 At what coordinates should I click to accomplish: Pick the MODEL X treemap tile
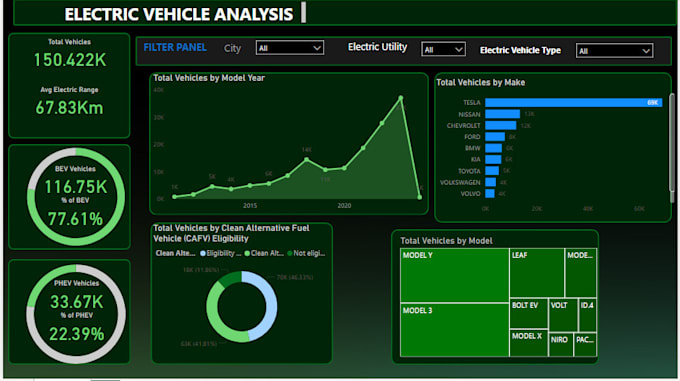pyautogui.click(x=529, y=343)
